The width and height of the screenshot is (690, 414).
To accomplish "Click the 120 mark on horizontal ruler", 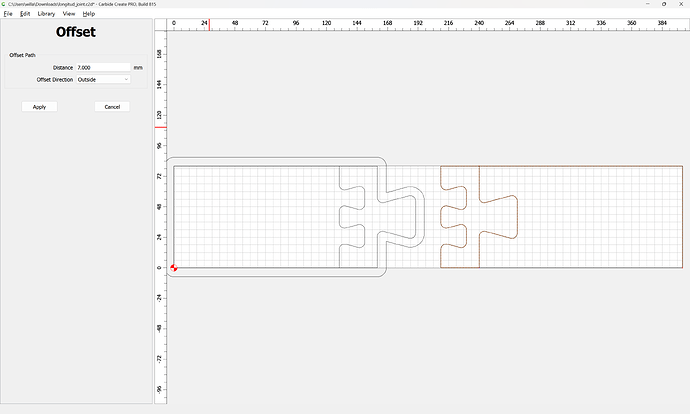I will coord(326,23).
